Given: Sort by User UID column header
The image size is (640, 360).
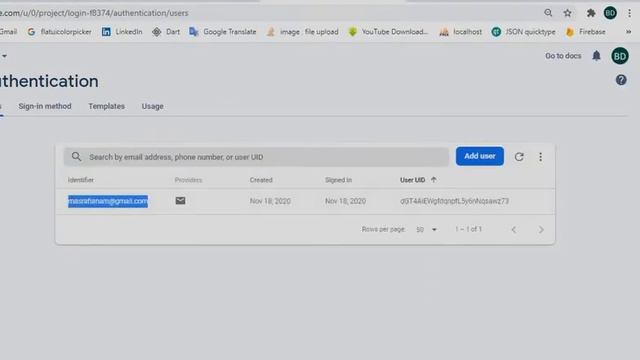Looking at the screenshot, I should (x=413, y=180).
